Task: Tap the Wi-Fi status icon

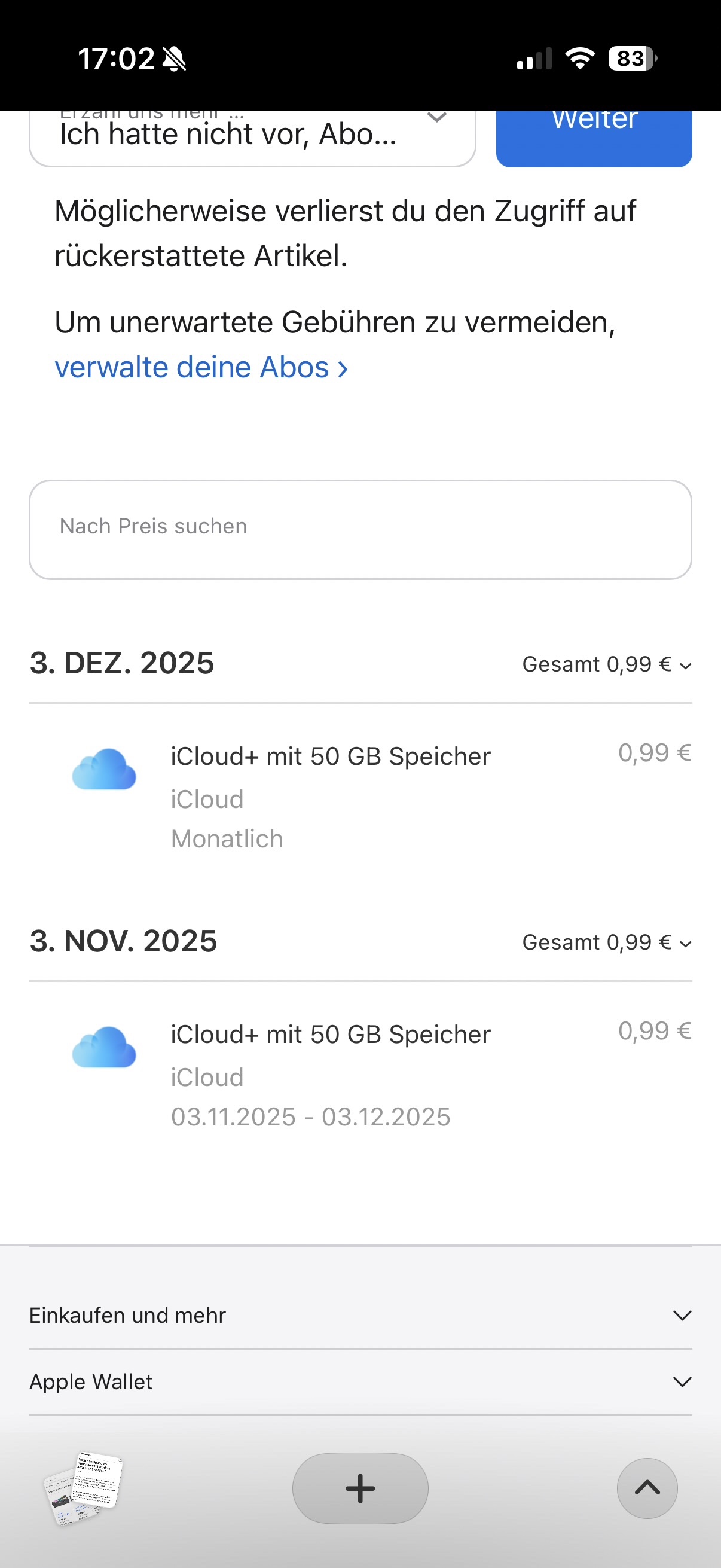Action: pos(579,59)
